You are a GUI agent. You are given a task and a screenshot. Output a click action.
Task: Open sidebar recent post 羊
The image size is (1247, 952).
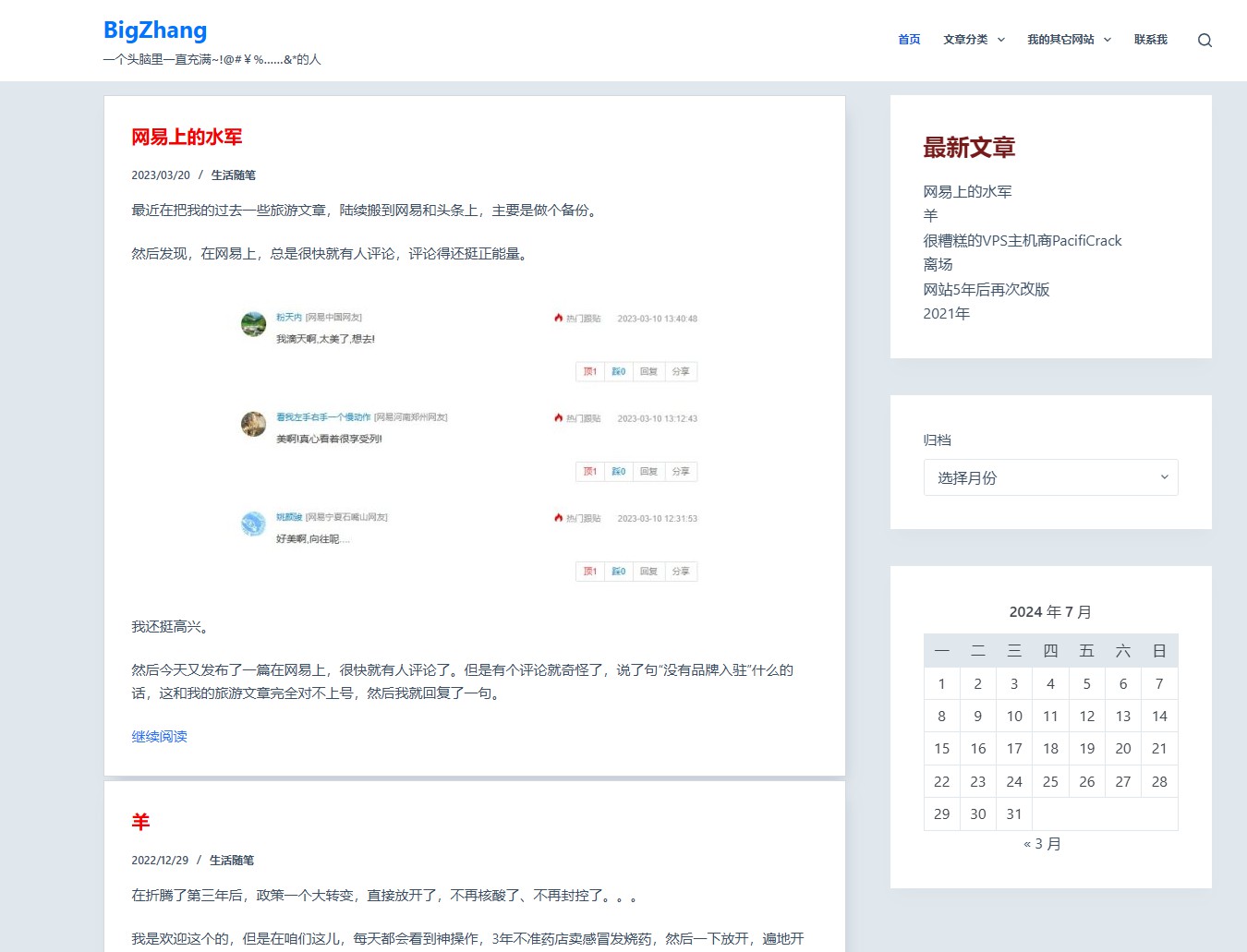coord(930,215)
